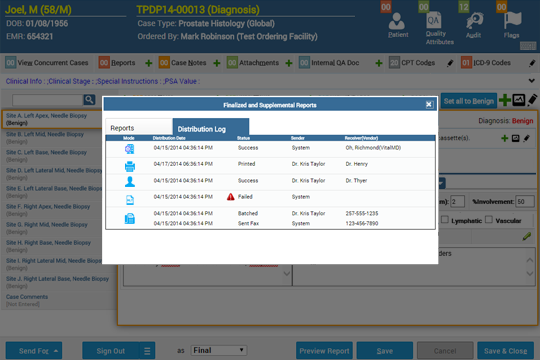Click Save & Close button
The width and height of the screenshot is (540, 360).
505,351
